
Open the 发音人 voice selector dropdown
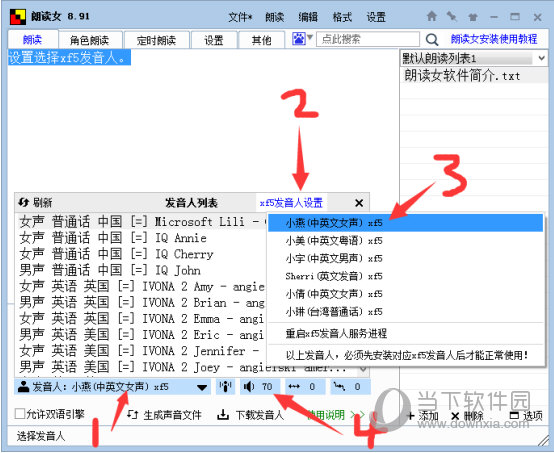pyautogui.click(x=112, y=387)
